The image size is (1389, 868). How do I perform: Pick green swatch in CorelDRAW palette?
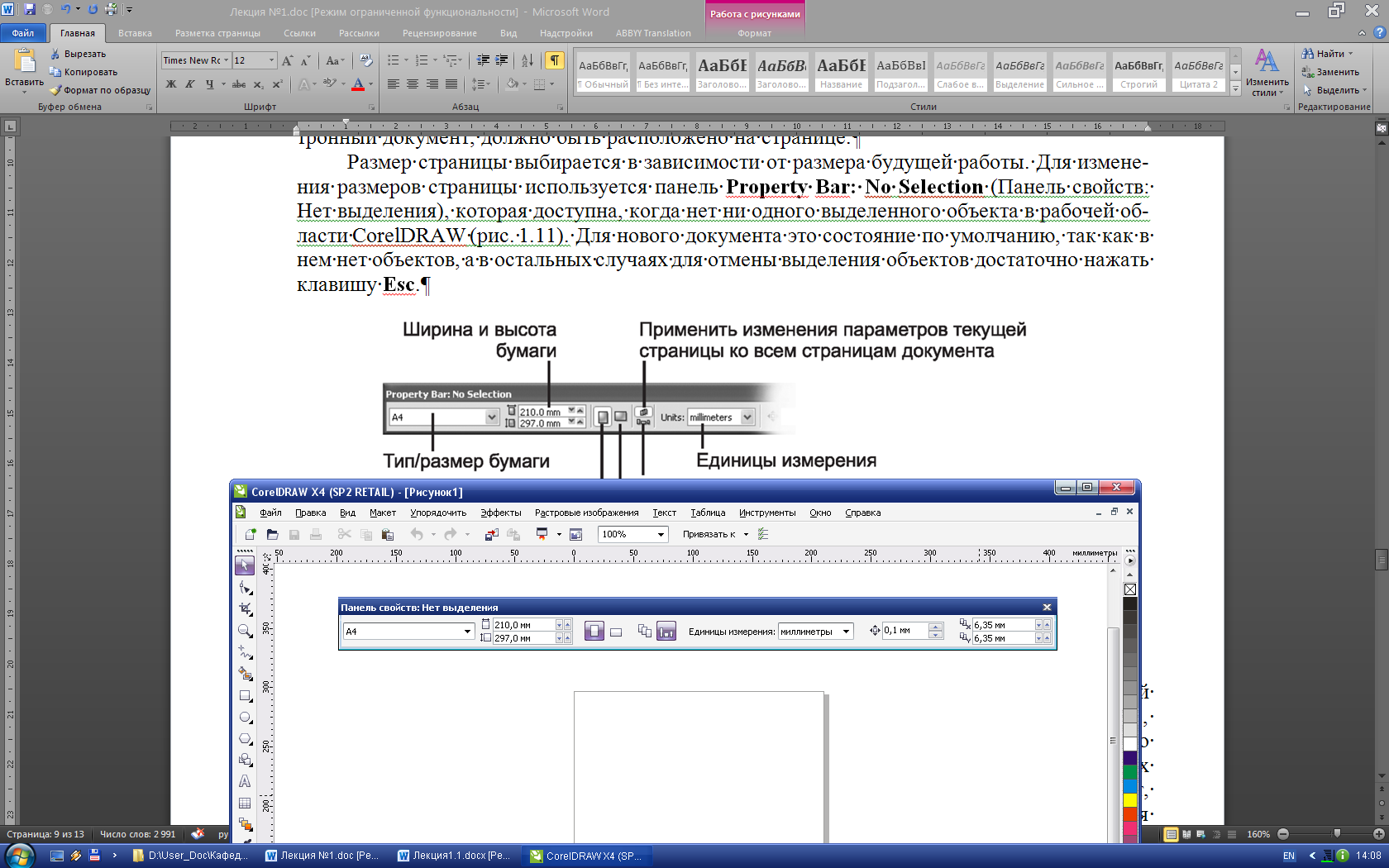1130,772
